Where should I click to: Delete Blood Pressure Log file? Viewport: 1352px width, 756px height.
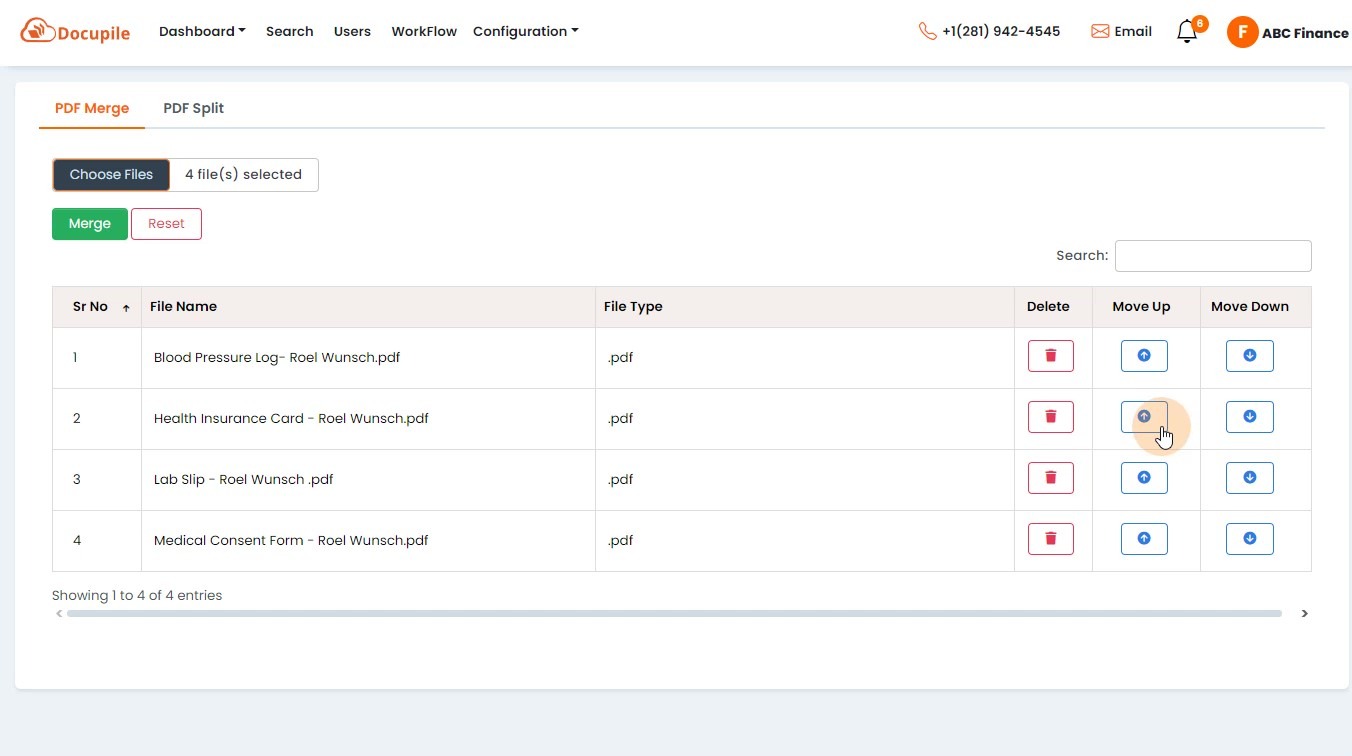point(1050,355)
